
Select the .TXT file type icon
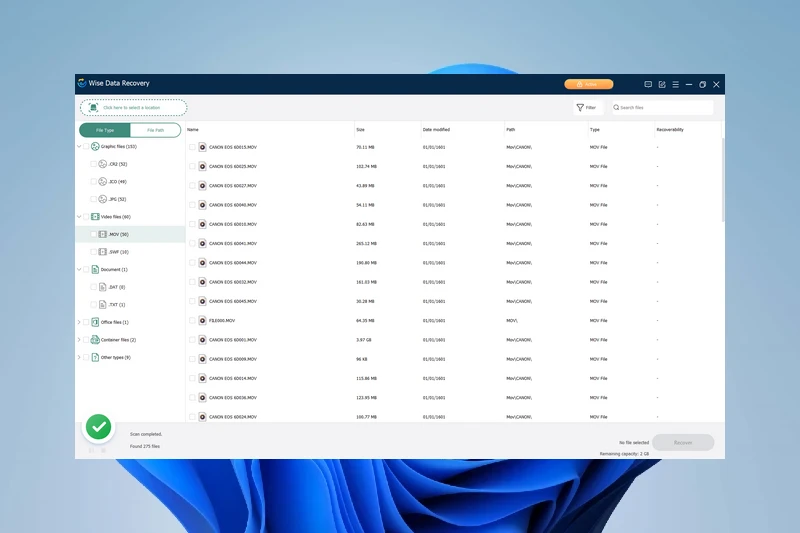click(103, 304)
